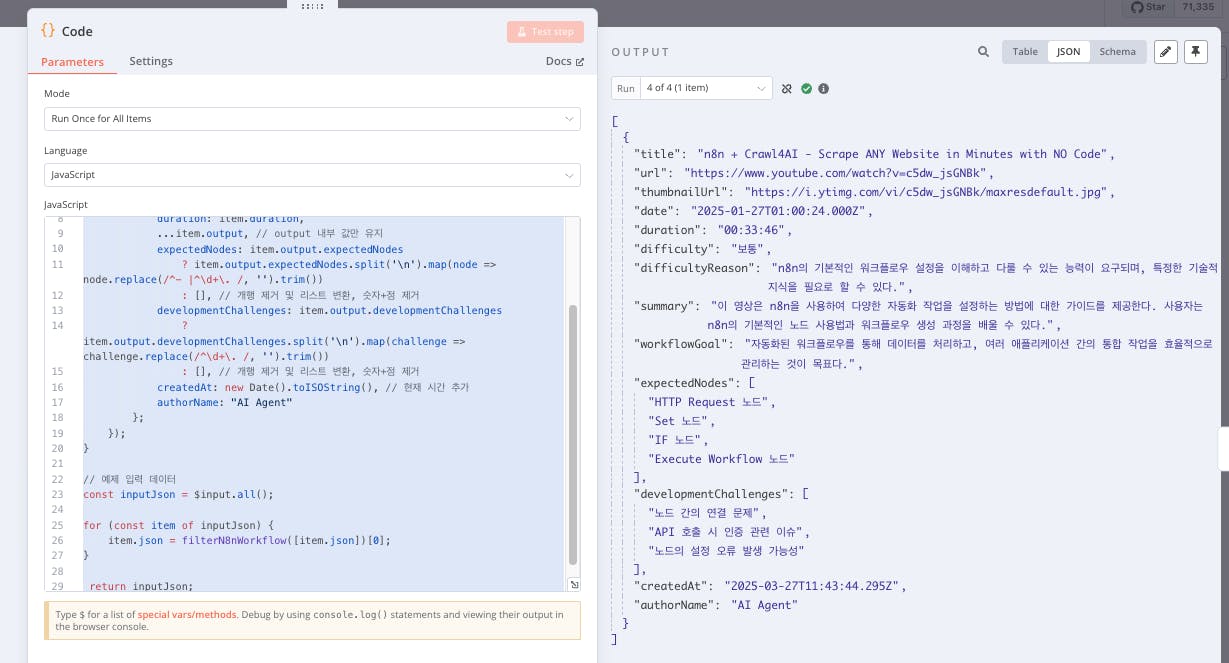This screenshot has height=663, width=1229.
Task: Click the panel drag handle dots
Action: pos(312,5)
